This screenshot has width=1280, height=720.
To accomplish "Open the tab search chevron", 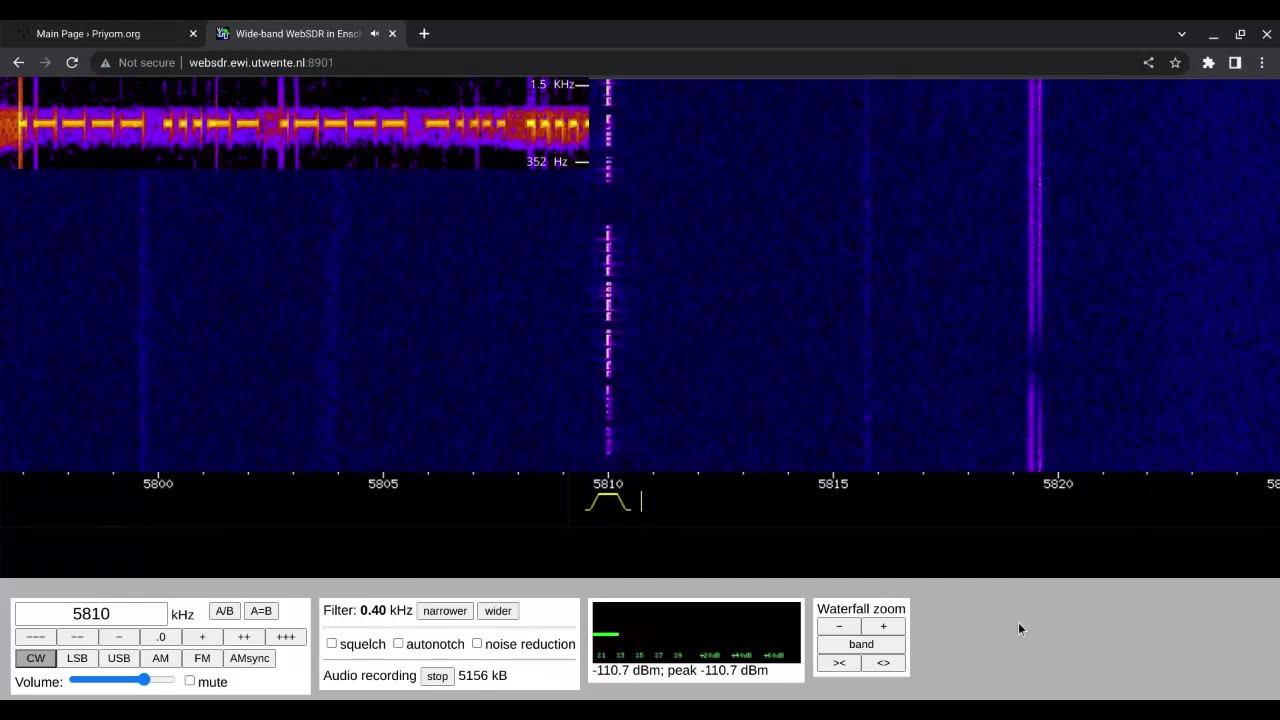I will (x=1182, y=34).
